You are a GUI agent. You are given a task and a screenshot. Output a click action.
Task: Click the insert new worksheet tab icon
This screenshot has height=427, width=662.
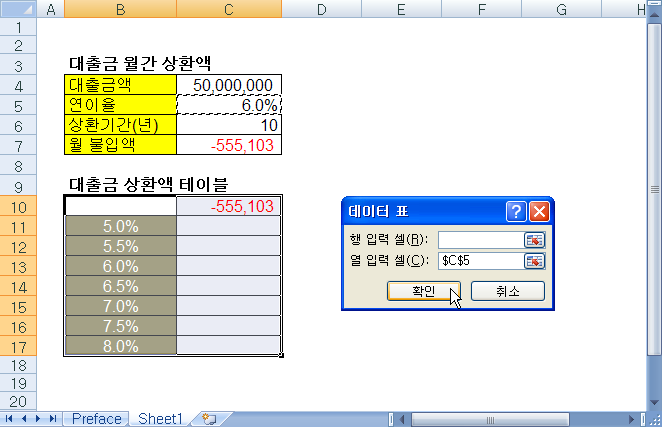click(x=209, y=419)
